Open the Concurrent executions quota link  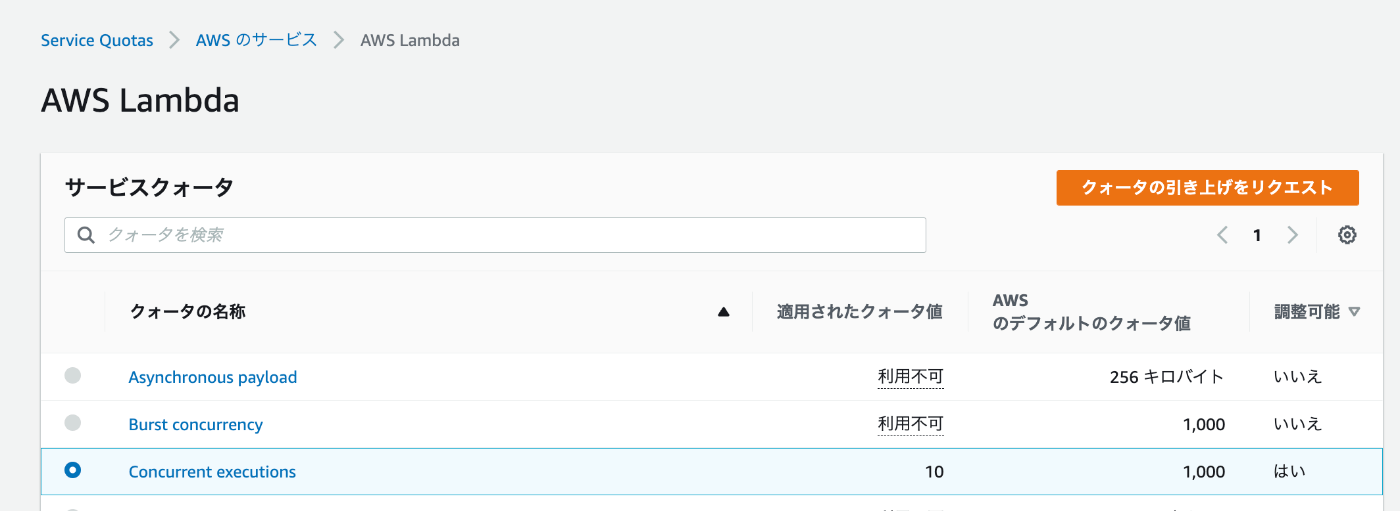click(x=212, y=471)
